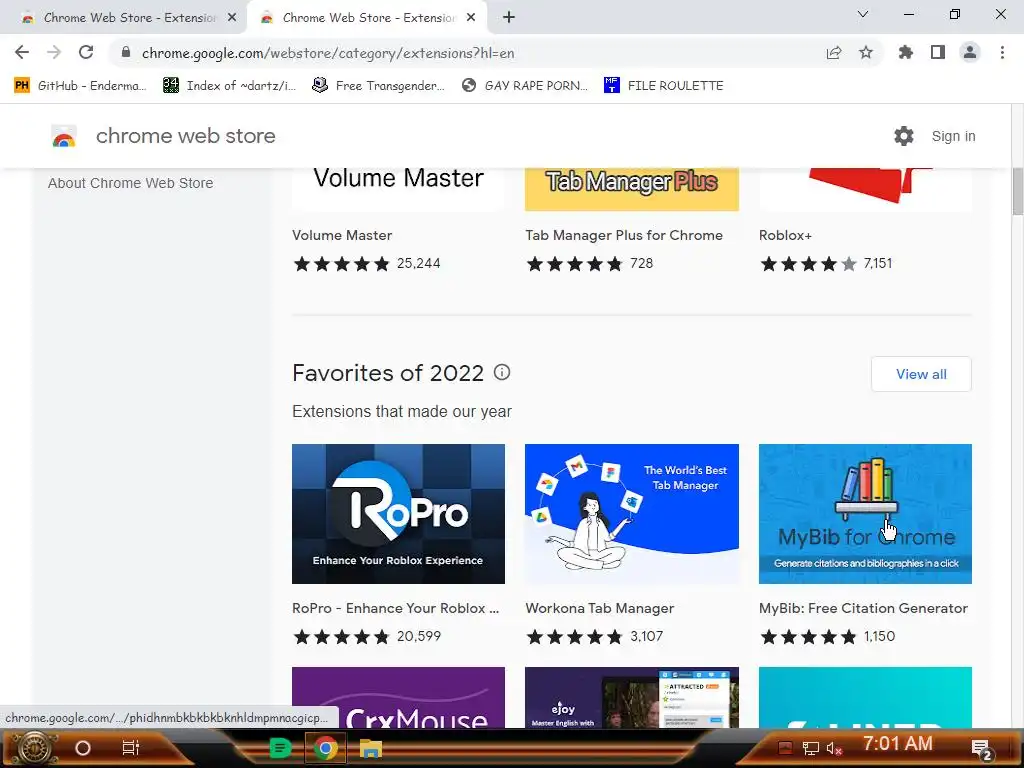
Task: Open a new tab with plus button
Action: coord(509,17)
